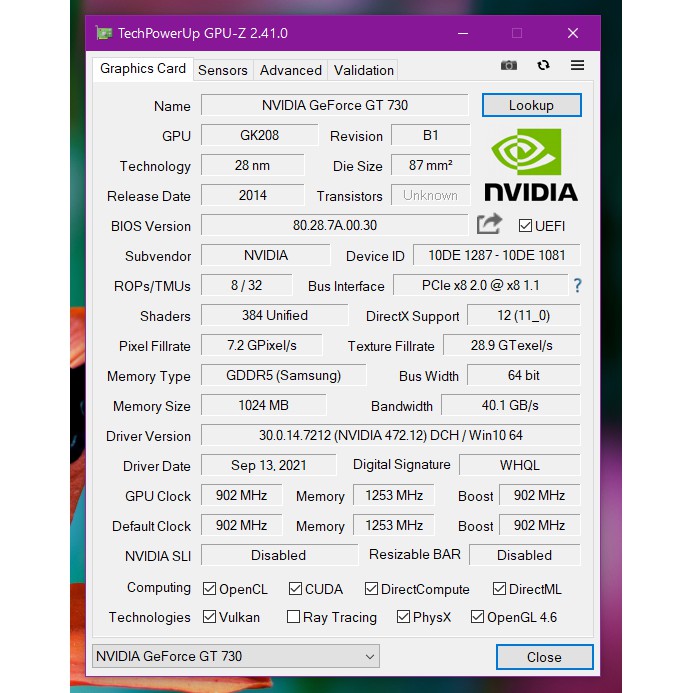The image size is (693, 693).
Task: Click the NVIDIA logo image
Action: click(x=531, y=165)
